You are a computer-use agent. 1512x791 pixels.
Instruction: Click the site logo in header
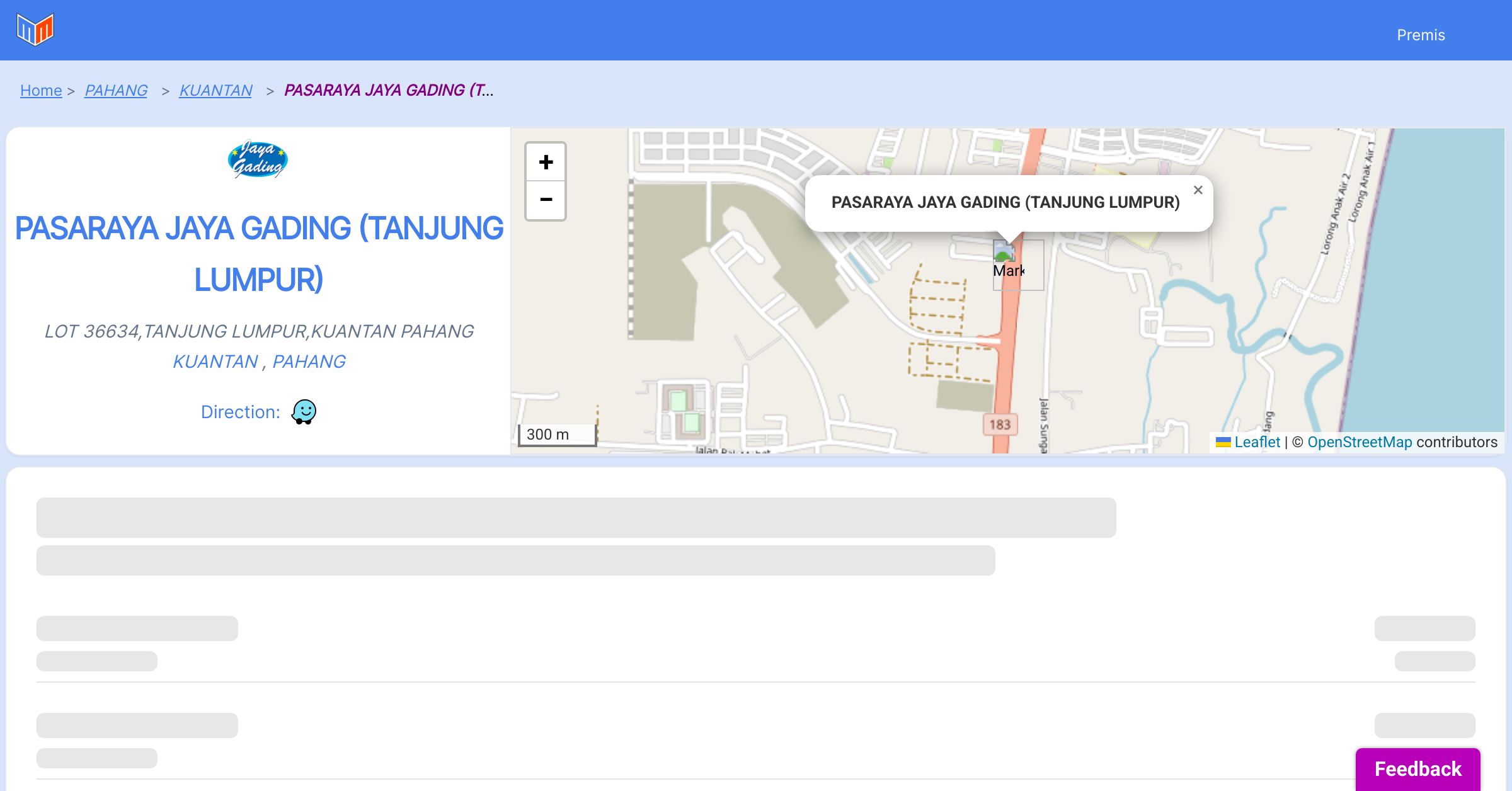(x=35, y=30)
